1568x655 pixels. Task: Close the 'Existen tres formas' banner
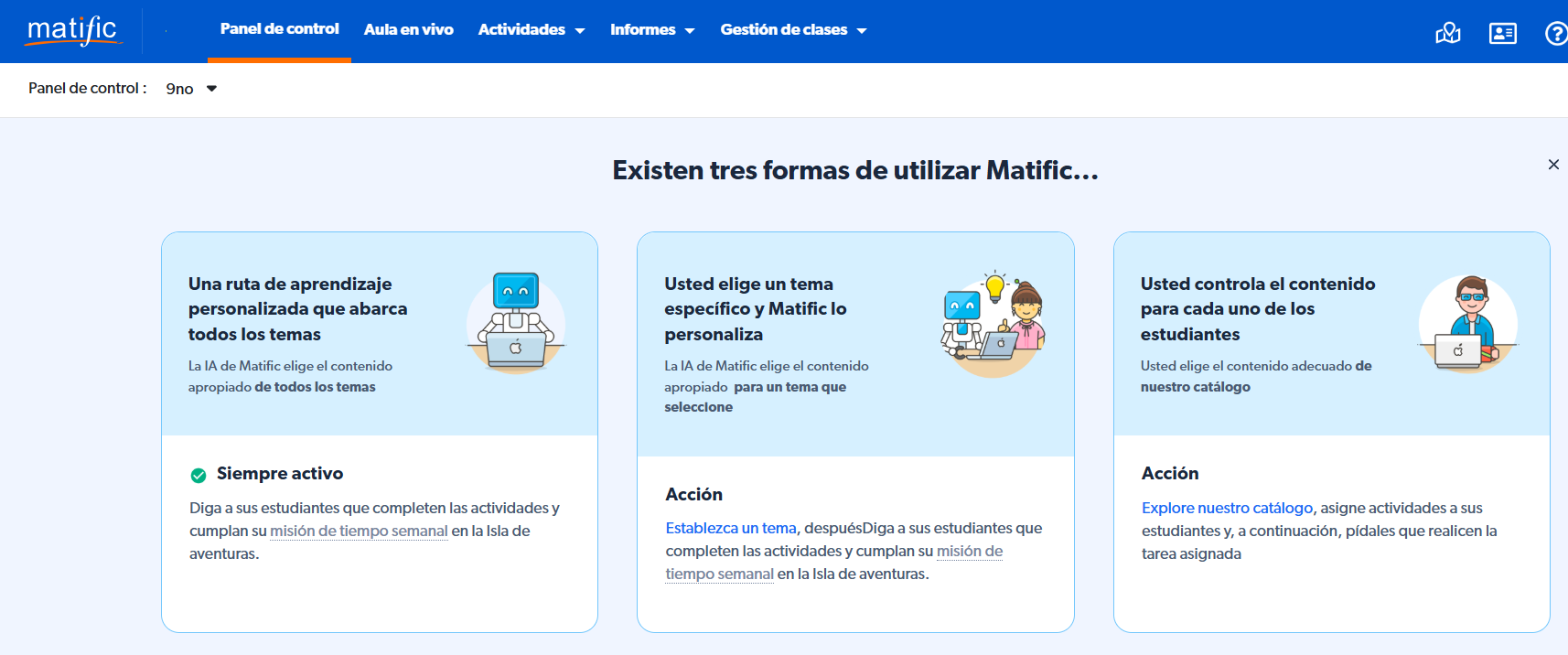[1553, 165]
